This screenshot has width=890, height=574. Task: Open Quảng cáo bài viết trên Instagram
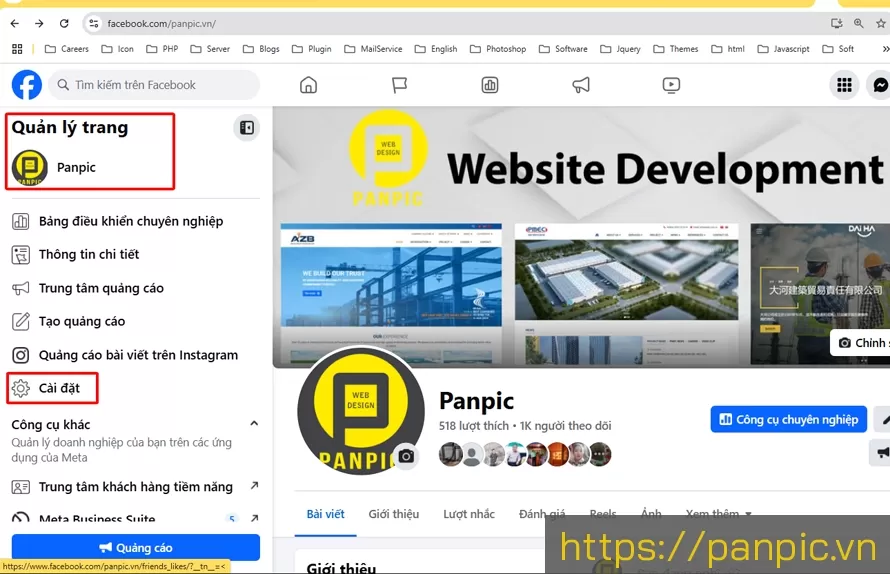[136, 355]
